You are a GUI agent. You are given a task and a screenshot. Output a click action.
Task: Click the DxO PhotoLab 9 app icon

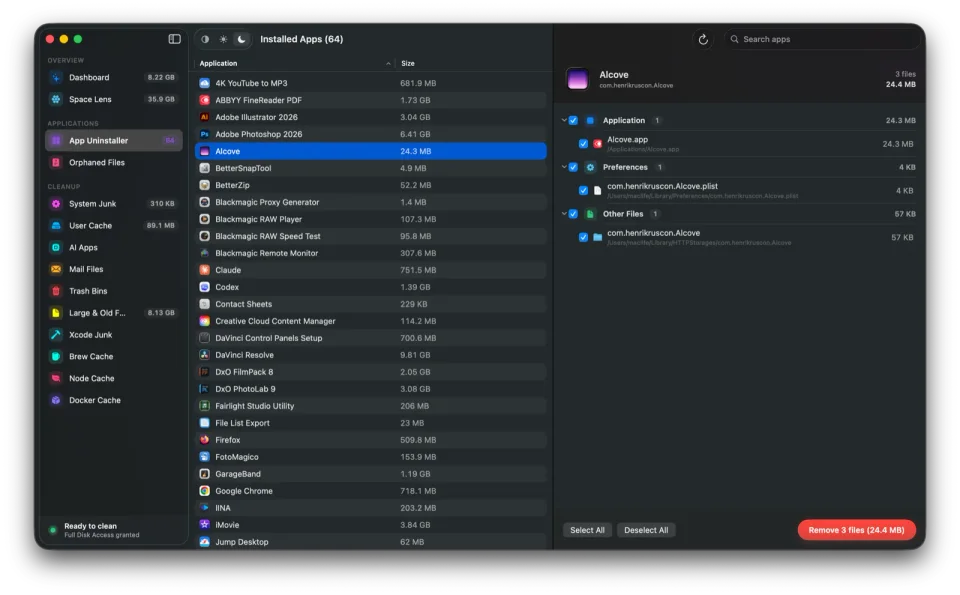[x=204, y=389]
